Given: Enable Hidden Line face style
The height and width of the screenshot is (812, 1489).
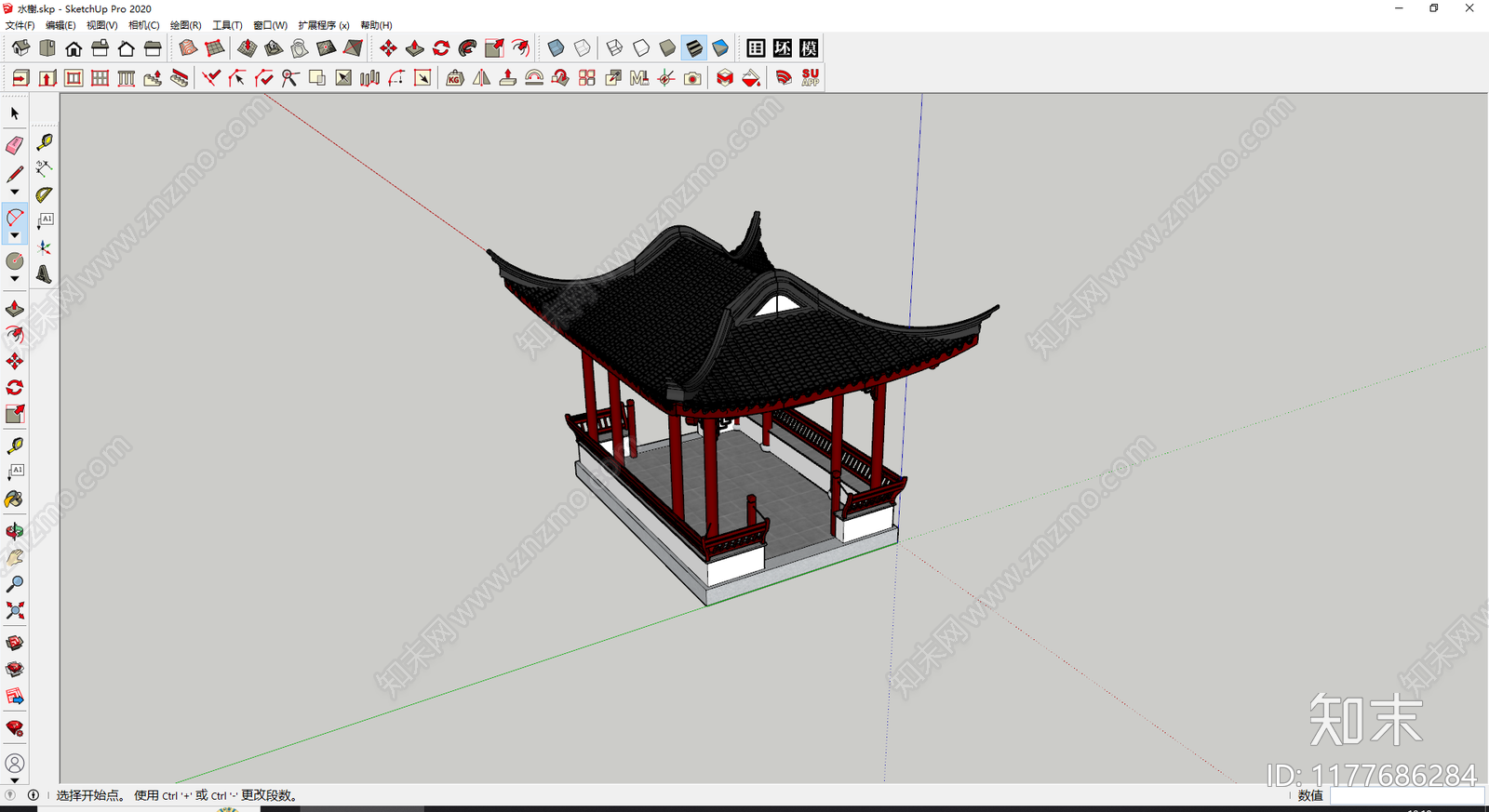Looking at the screenshot, I should point(641,48).
